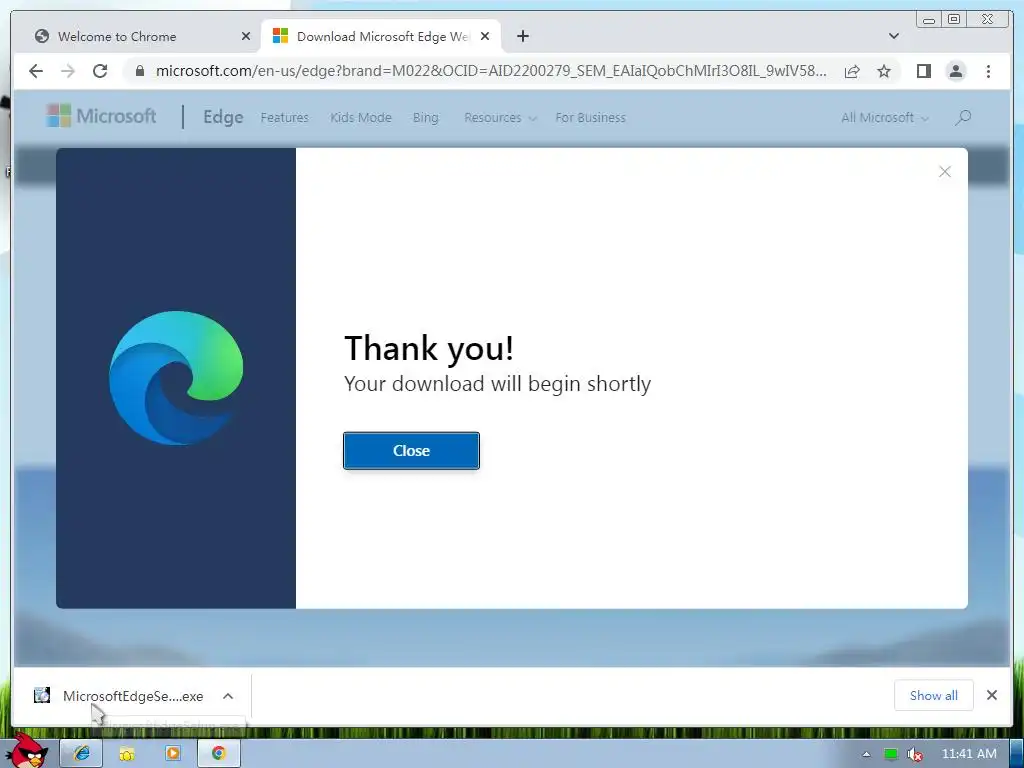Click Thank you! heading text
This screenshot has height=768, width=1024.
pos(429,348)
